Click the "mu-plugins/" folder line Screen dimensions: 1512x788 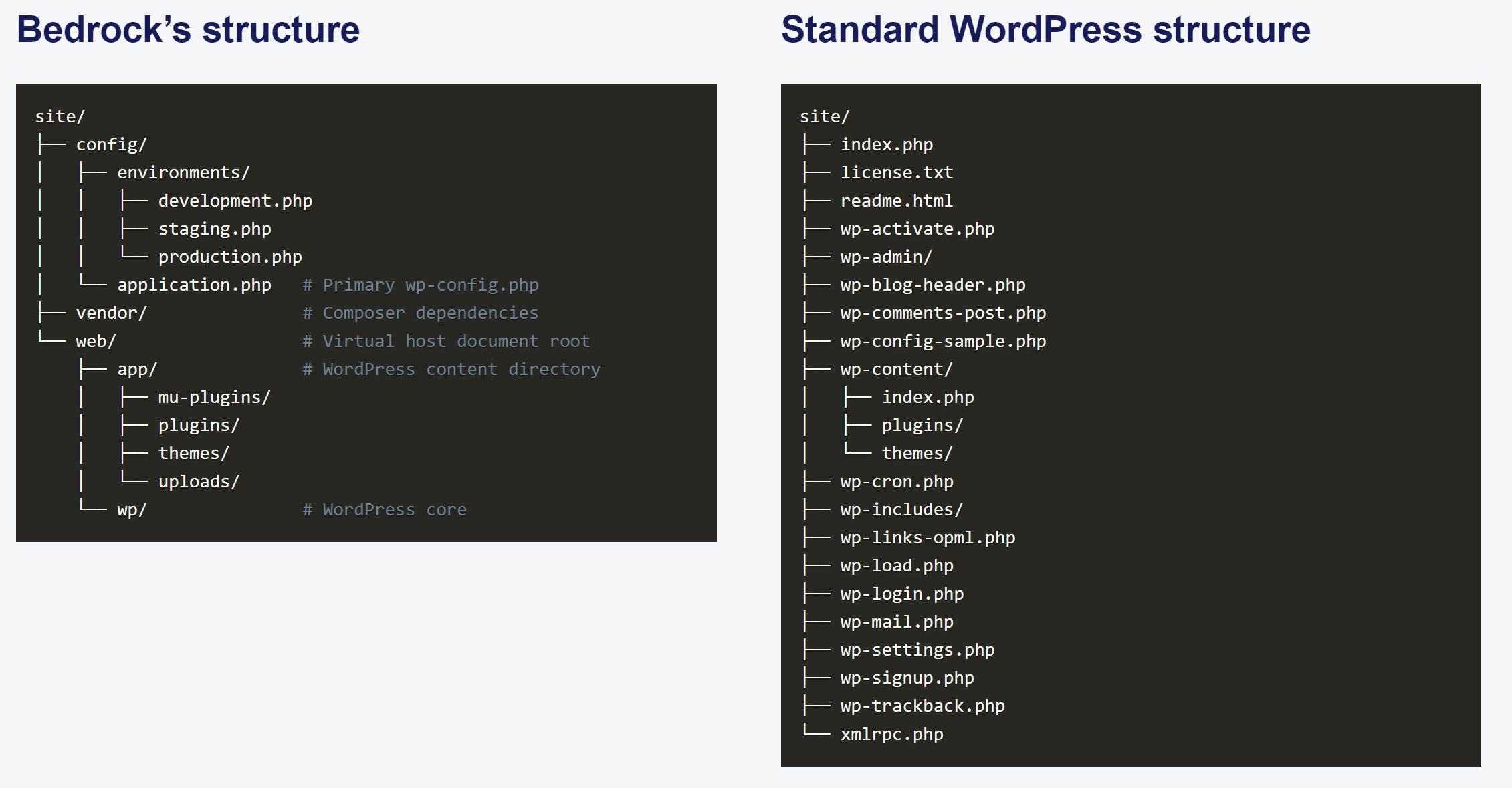point(214,397)
